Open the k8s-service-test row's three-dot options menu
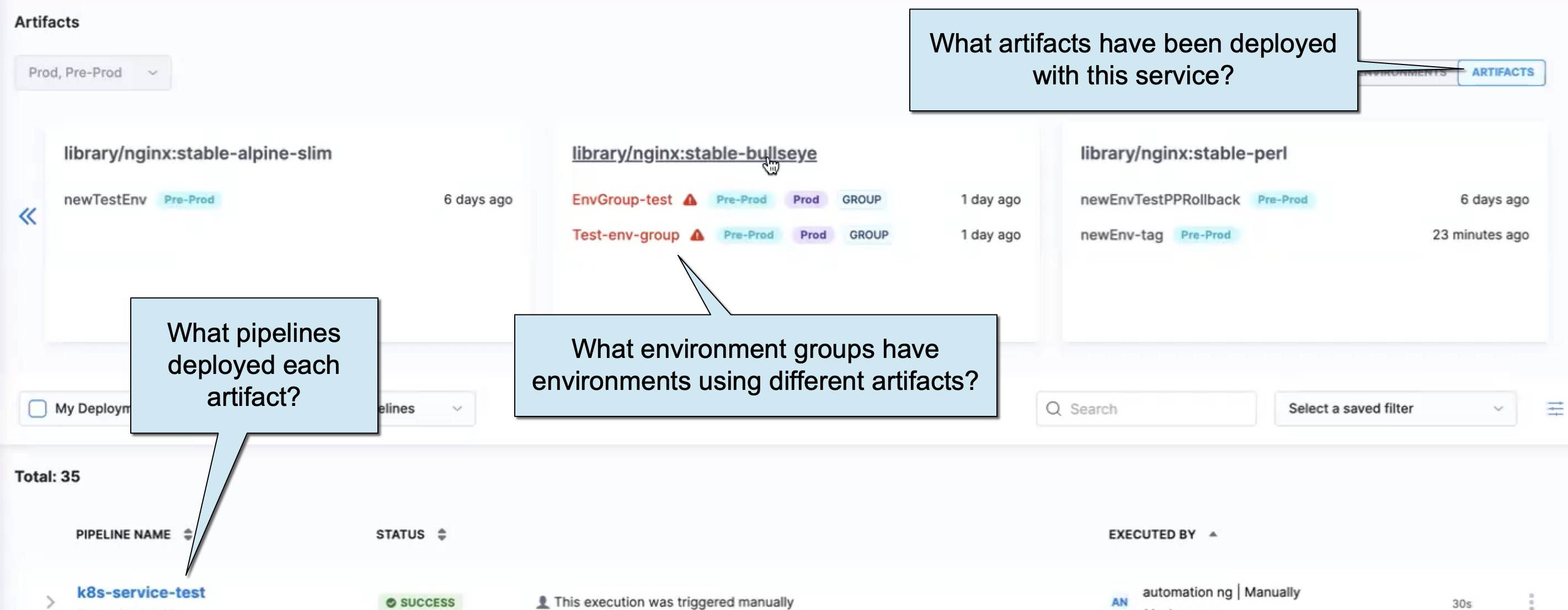The height and width of the screenshot is (610, 1568). coord(1532,601)
